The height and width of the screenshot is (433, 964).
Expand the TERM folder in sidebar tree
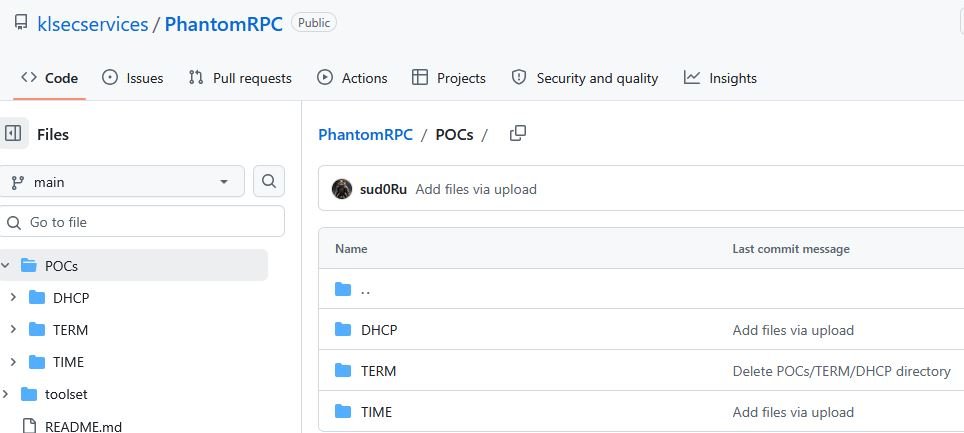[12, 329]
